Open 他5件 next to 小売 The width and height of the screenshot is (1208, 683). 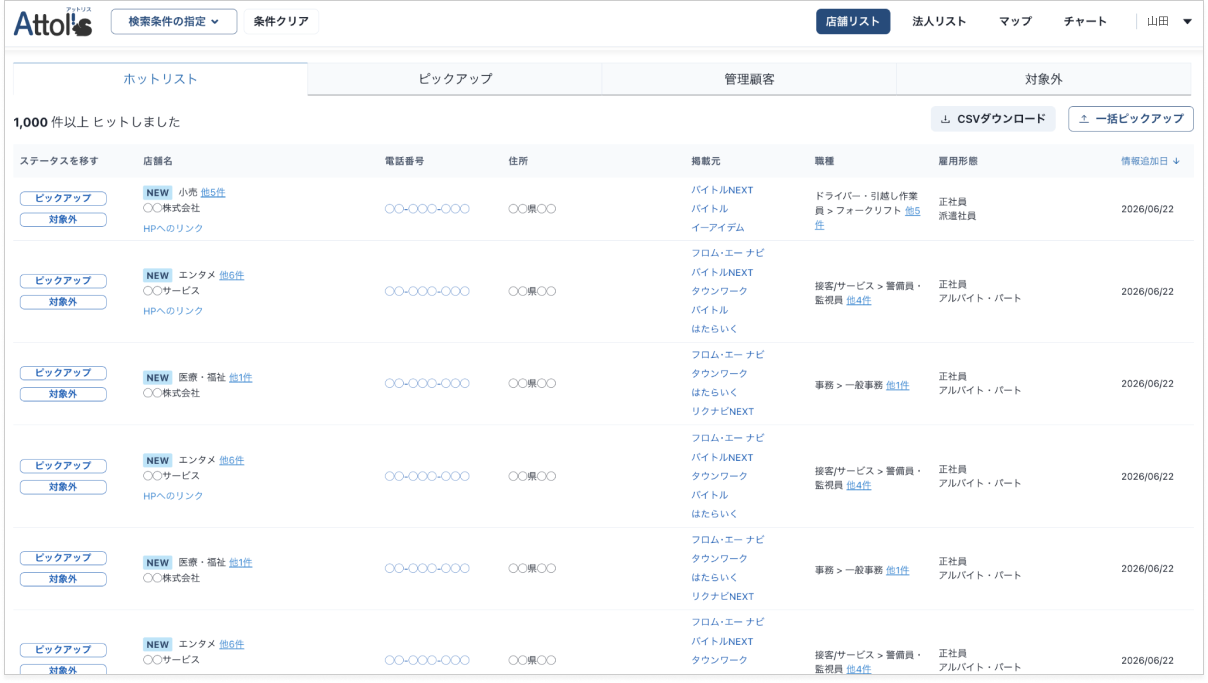[x=213, y=192]
